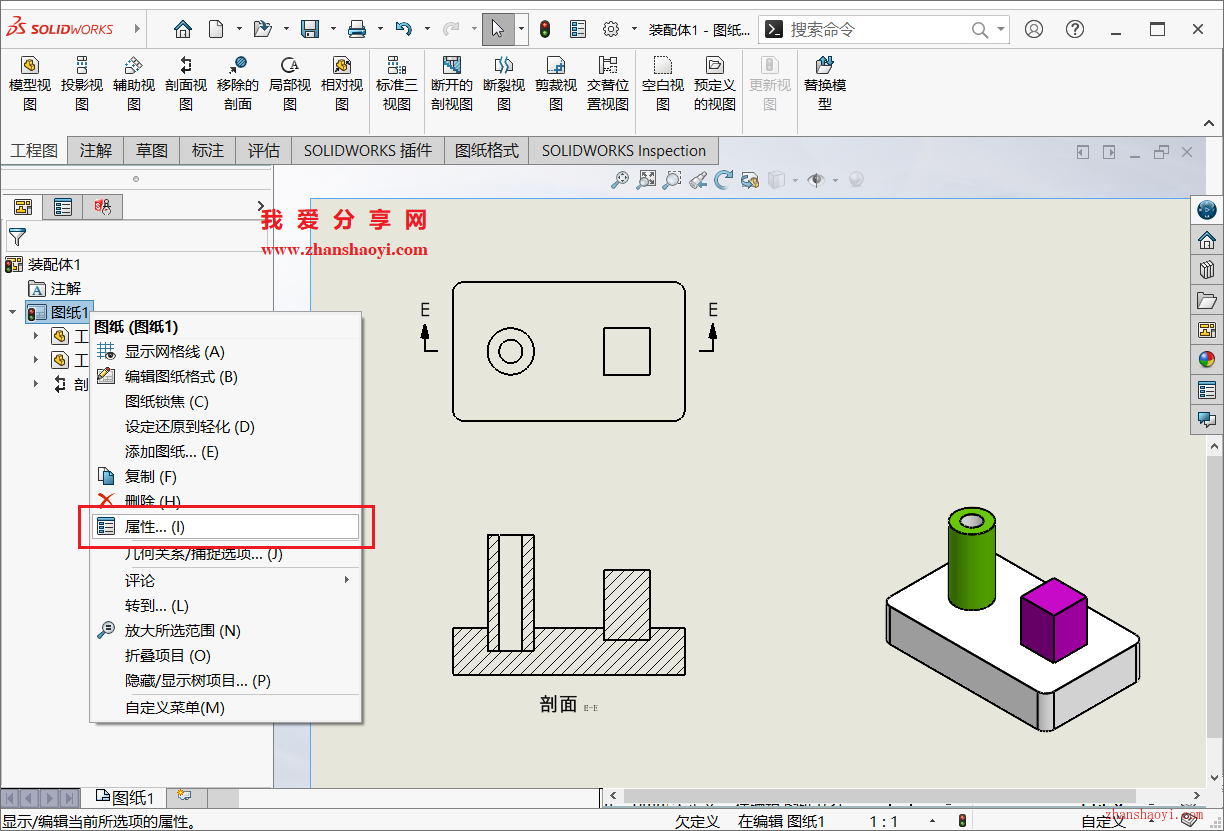The width and height of the screenshot is (1224, 831).
Task: Click the Predefined View (预定义的视图) tool
Action: (715, 83)
